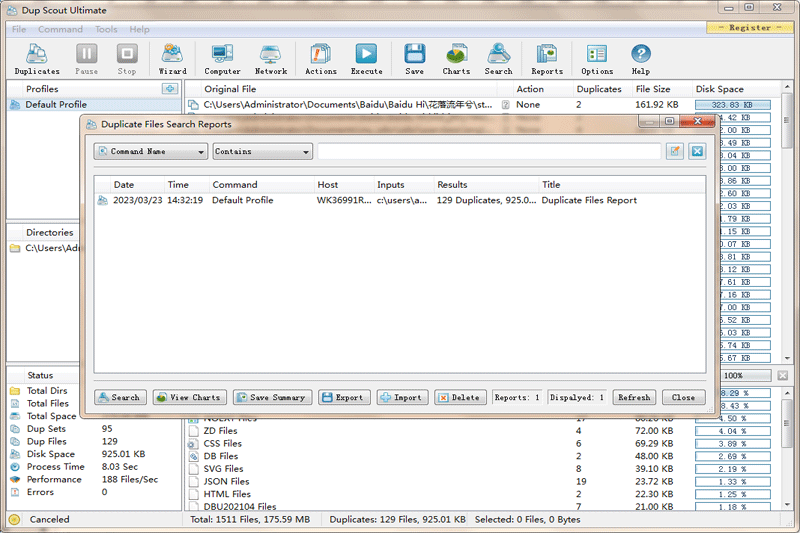Viewport: 800px width, 533px height.
Task: Select Default Profile in Profiles panel
Action: click(x=94, y=105)
